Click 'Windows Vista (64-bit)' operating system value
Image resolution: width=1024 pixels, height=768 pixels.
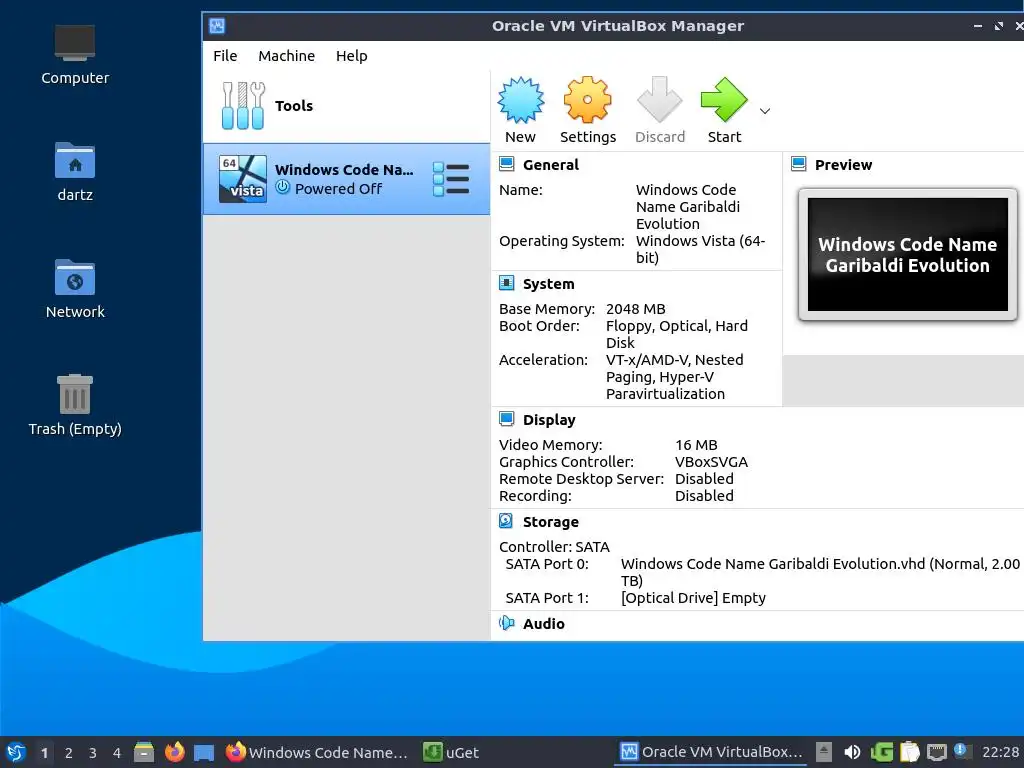700,249
